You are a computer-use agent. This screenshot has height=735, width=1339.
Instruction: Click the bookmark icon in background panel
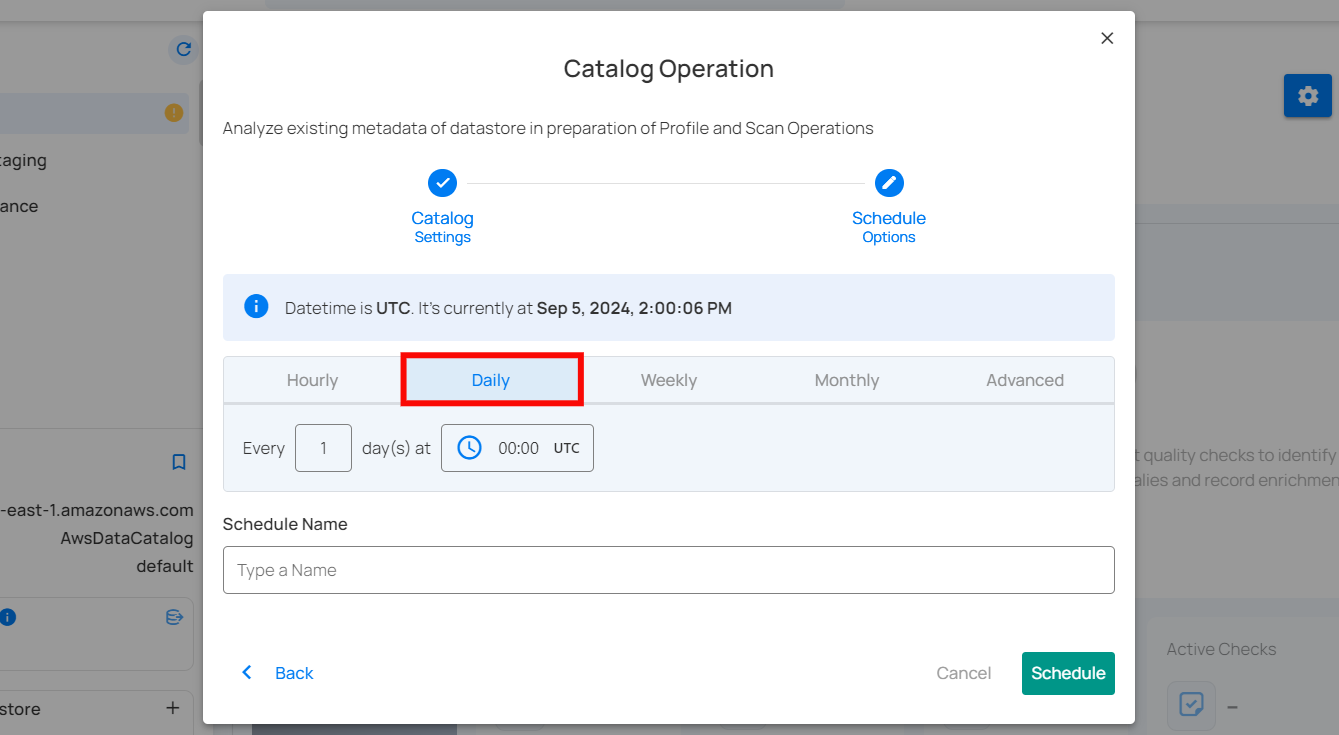[179, 462]
